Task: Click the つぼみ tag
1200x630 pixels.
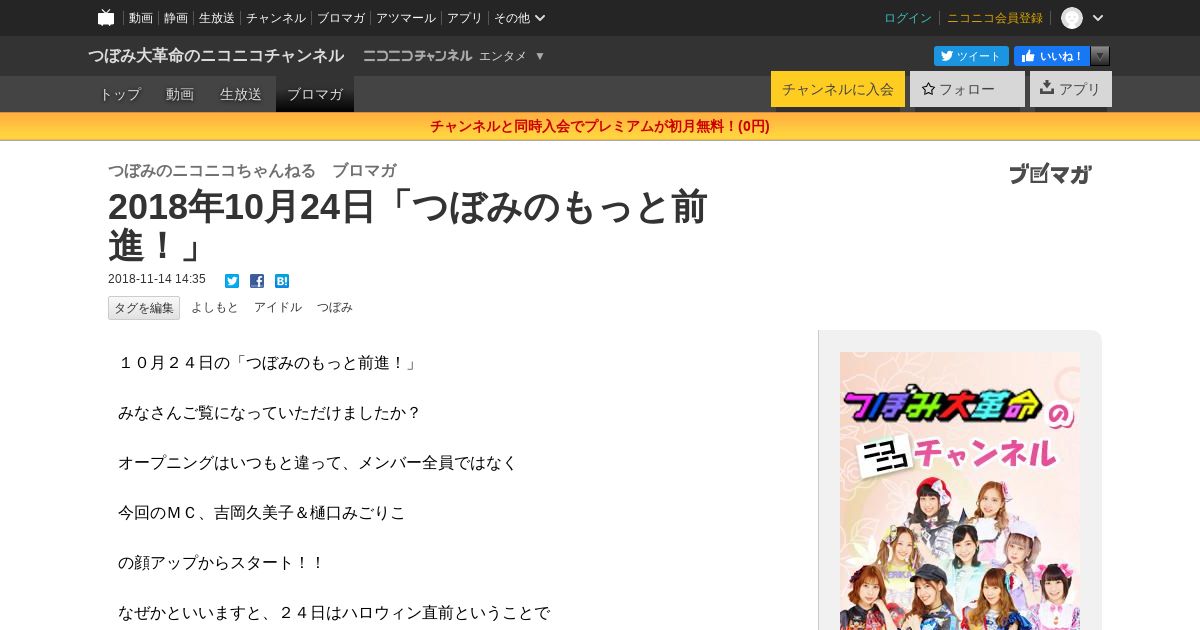Action: [335, 308]
